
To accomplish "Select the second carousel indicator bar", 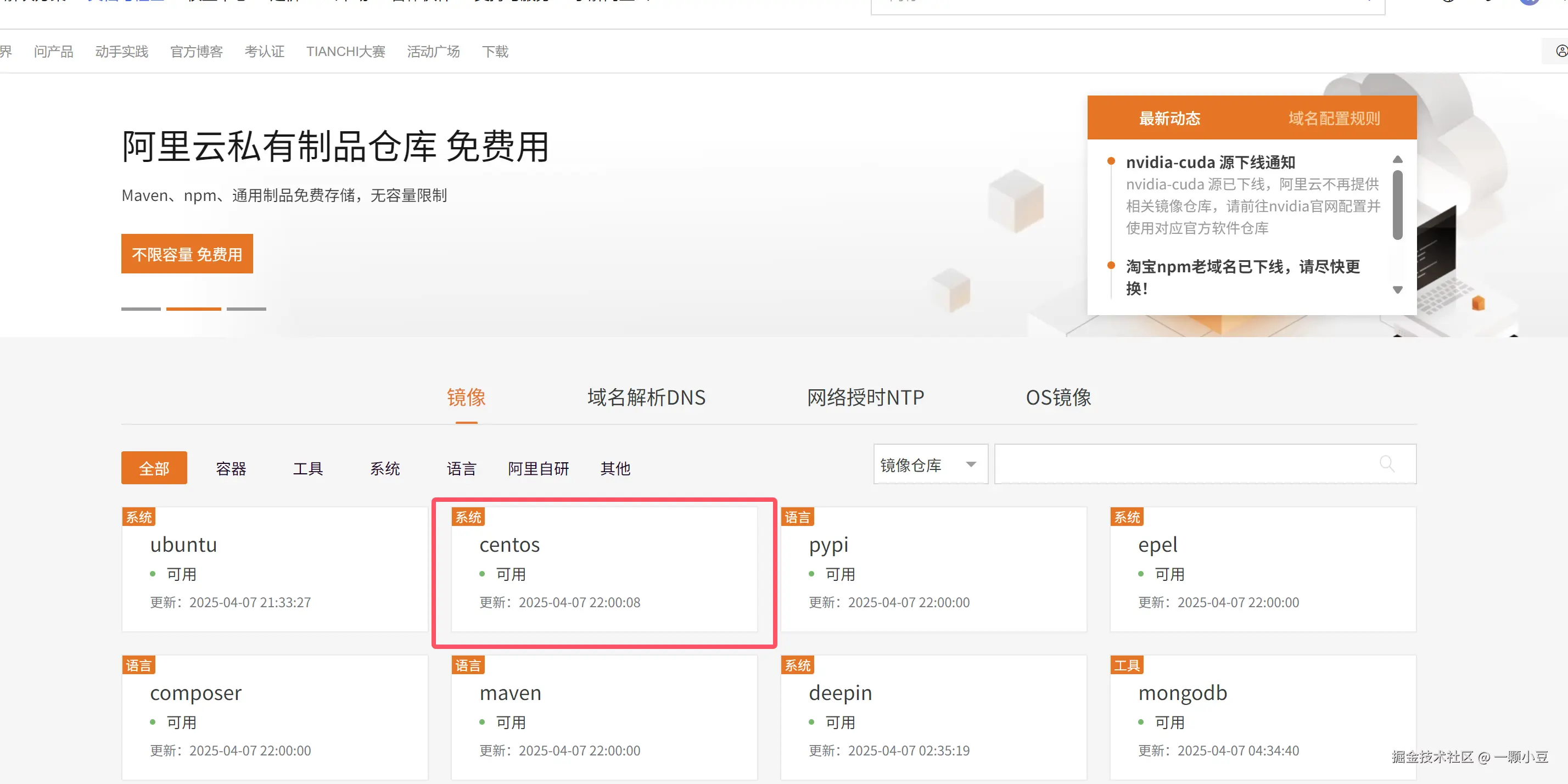I will coord(194,309).
